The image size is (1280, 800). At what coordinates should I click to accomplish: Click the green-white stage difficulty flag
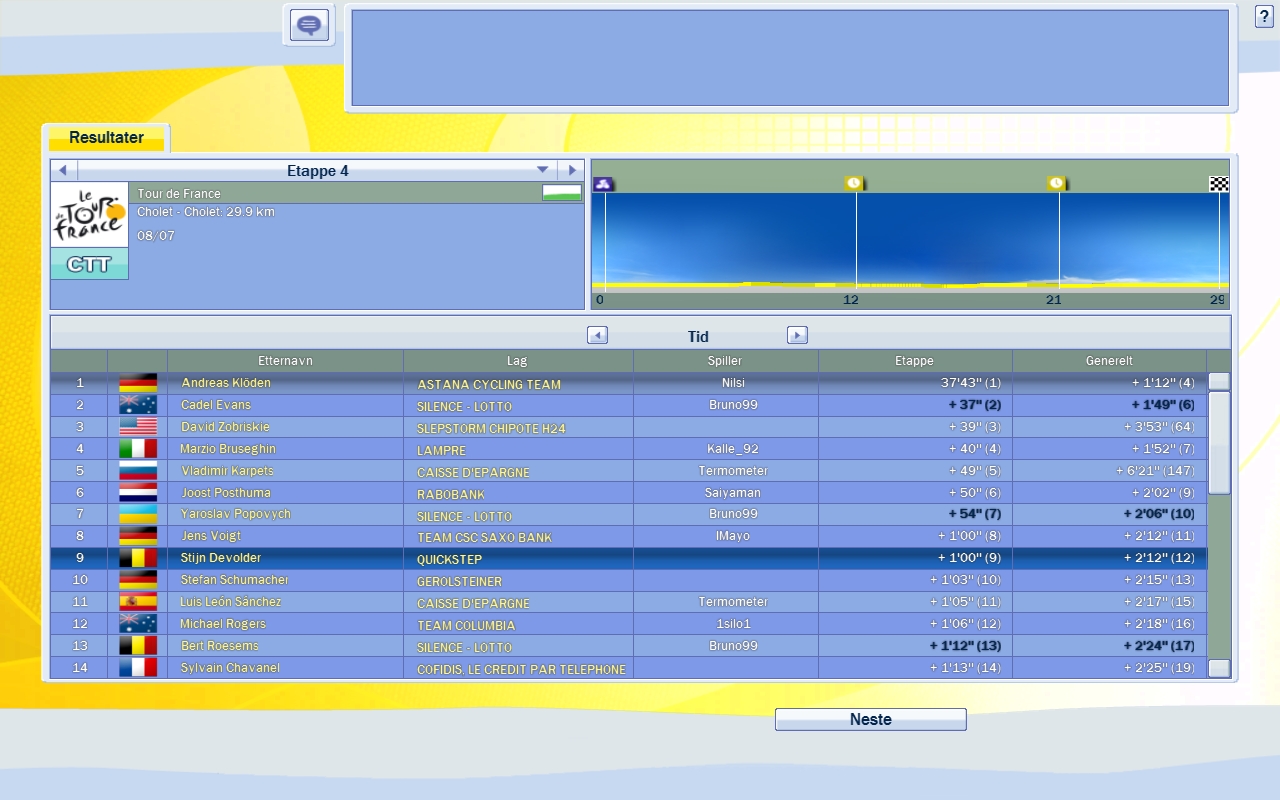tap(562, 193)
